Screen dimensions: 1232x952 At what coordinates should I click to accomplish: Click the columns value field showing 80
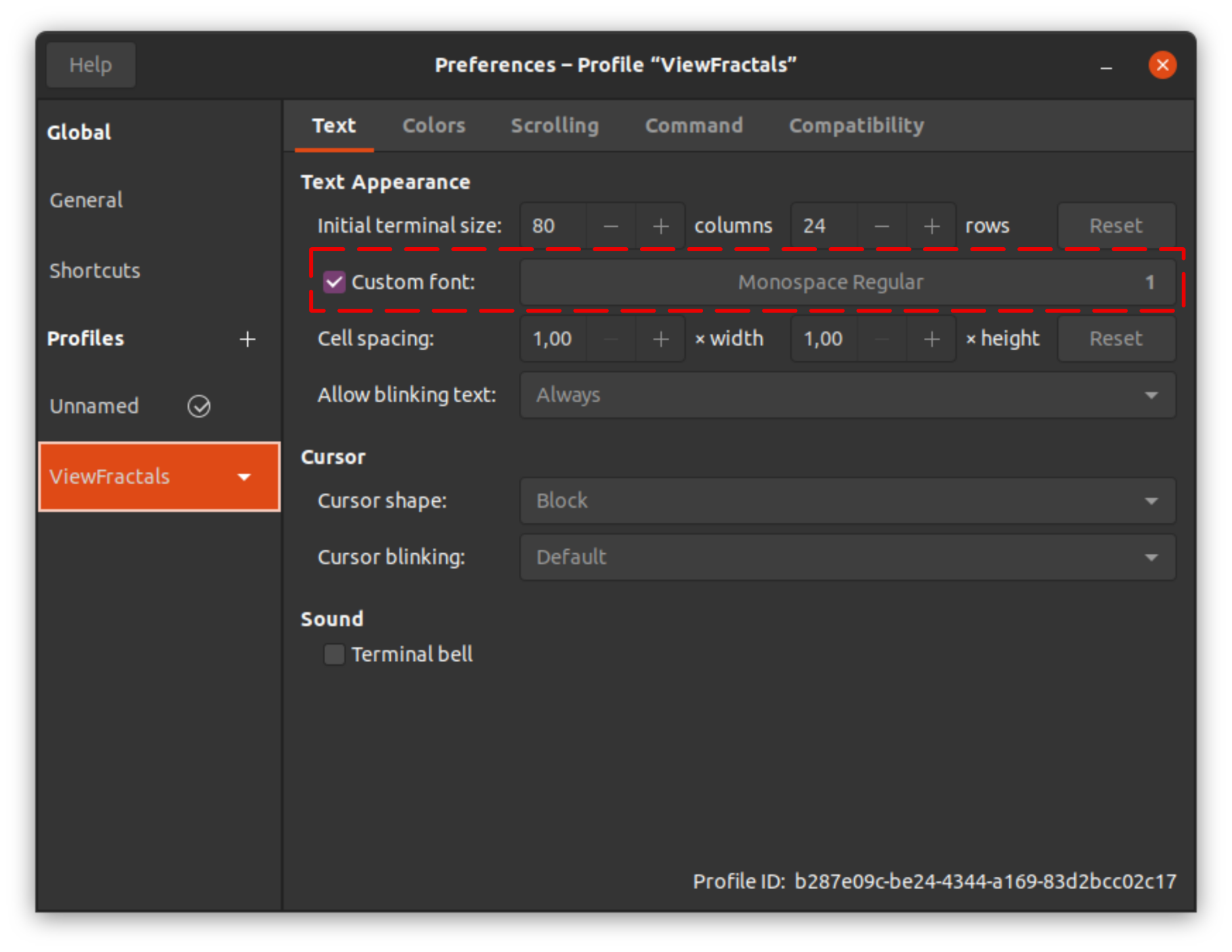553,225
